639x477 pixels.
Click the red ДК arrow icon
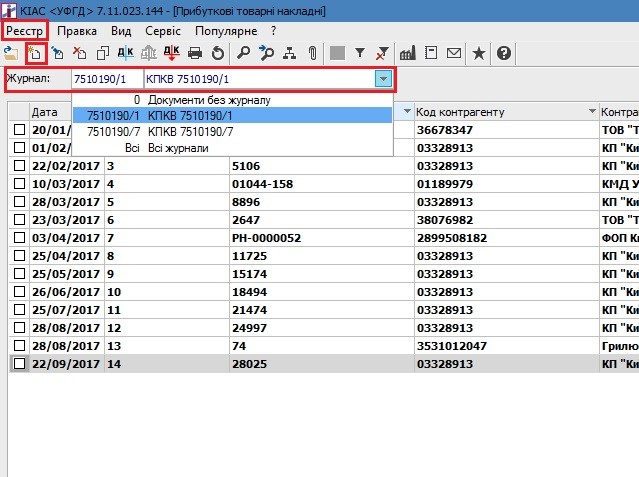click(172, 53)
